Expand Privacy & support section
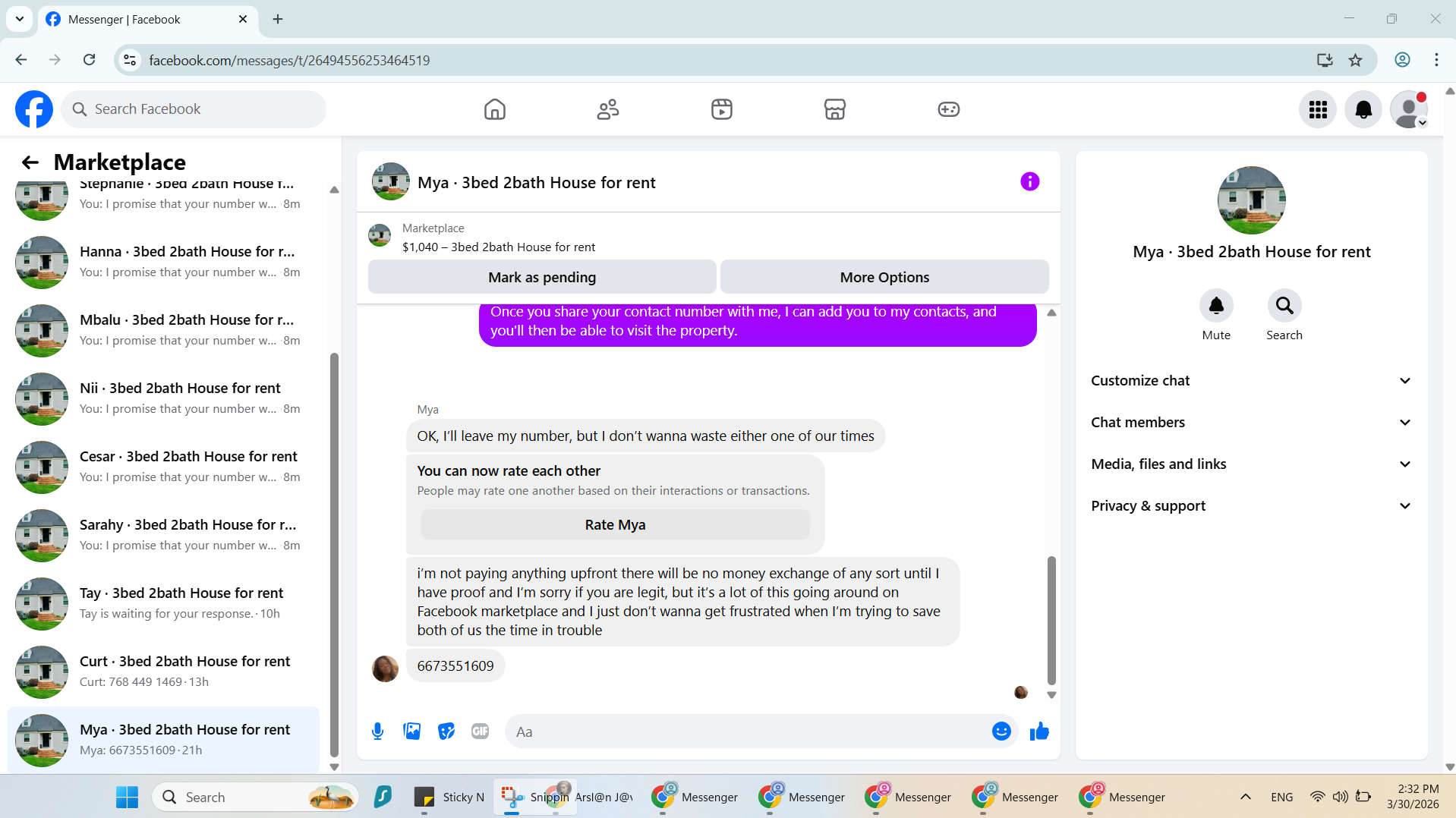 tap(1251, 506)
